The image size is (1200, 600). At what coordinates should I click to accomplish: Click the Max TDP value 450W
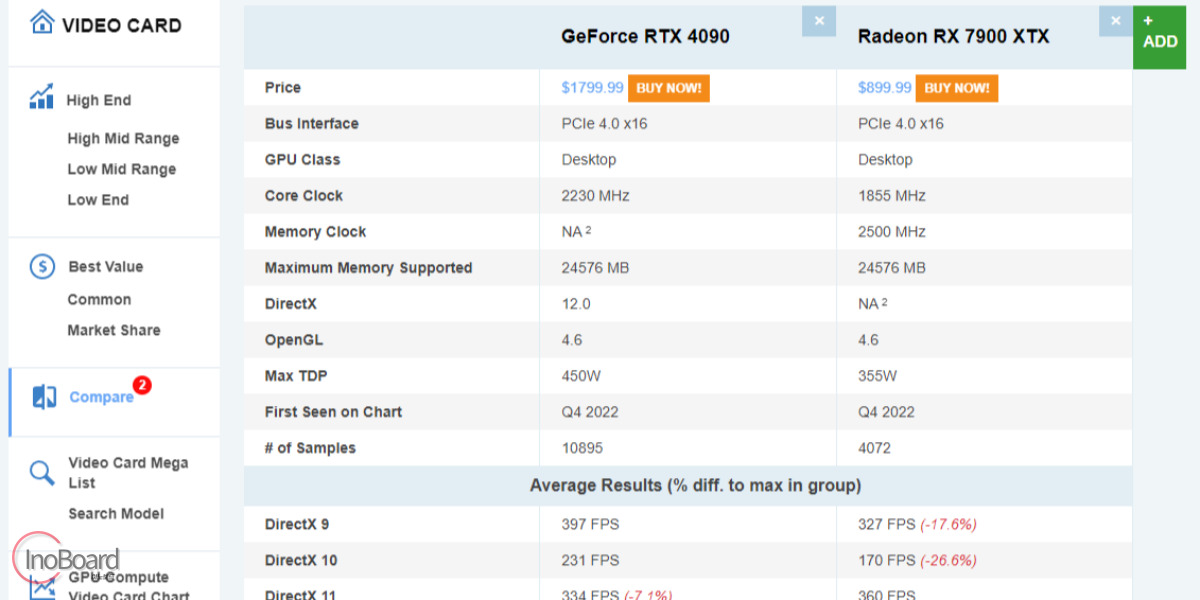582,376
